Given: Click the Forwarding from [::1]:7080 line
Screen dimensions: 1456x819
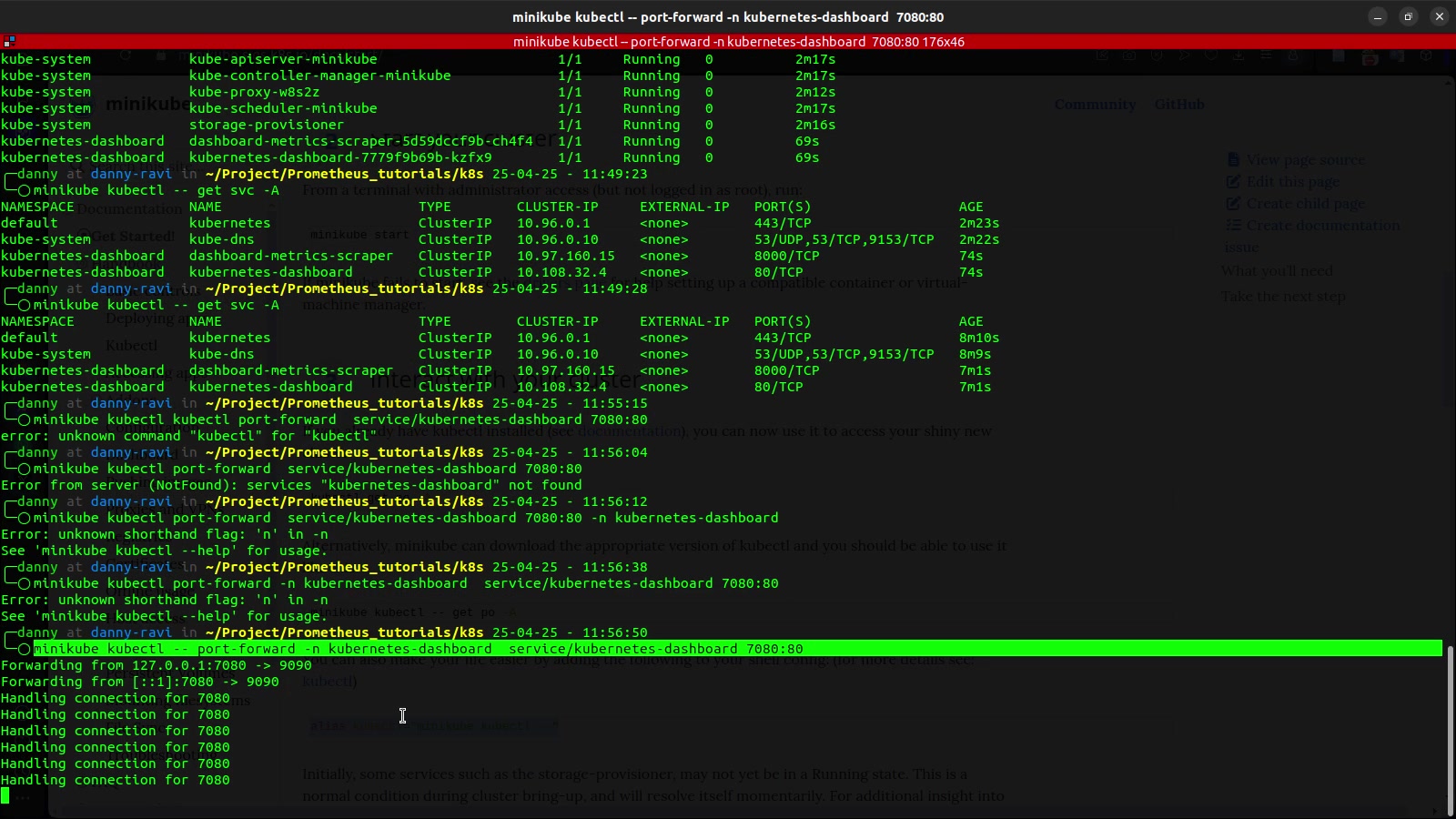Looking at the screenshot, I should 140,682.
